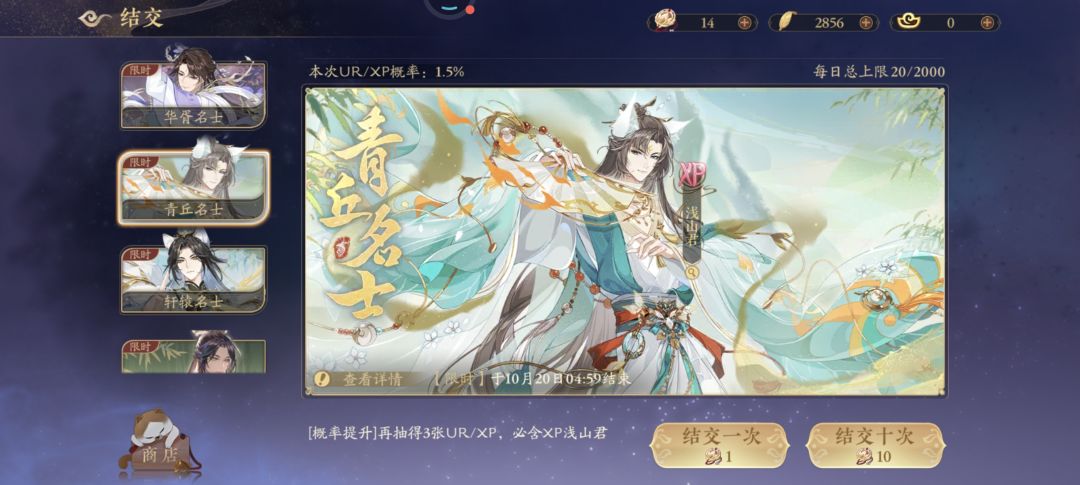Select the 青丘名士 banner tab

tap(194, 187)
